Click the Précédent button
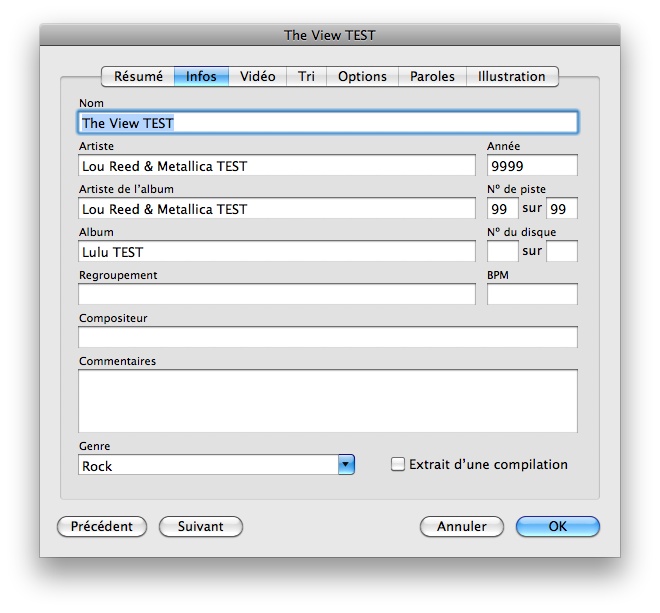The width and height of the screenshot is (660, 613). tap(102, 527)
